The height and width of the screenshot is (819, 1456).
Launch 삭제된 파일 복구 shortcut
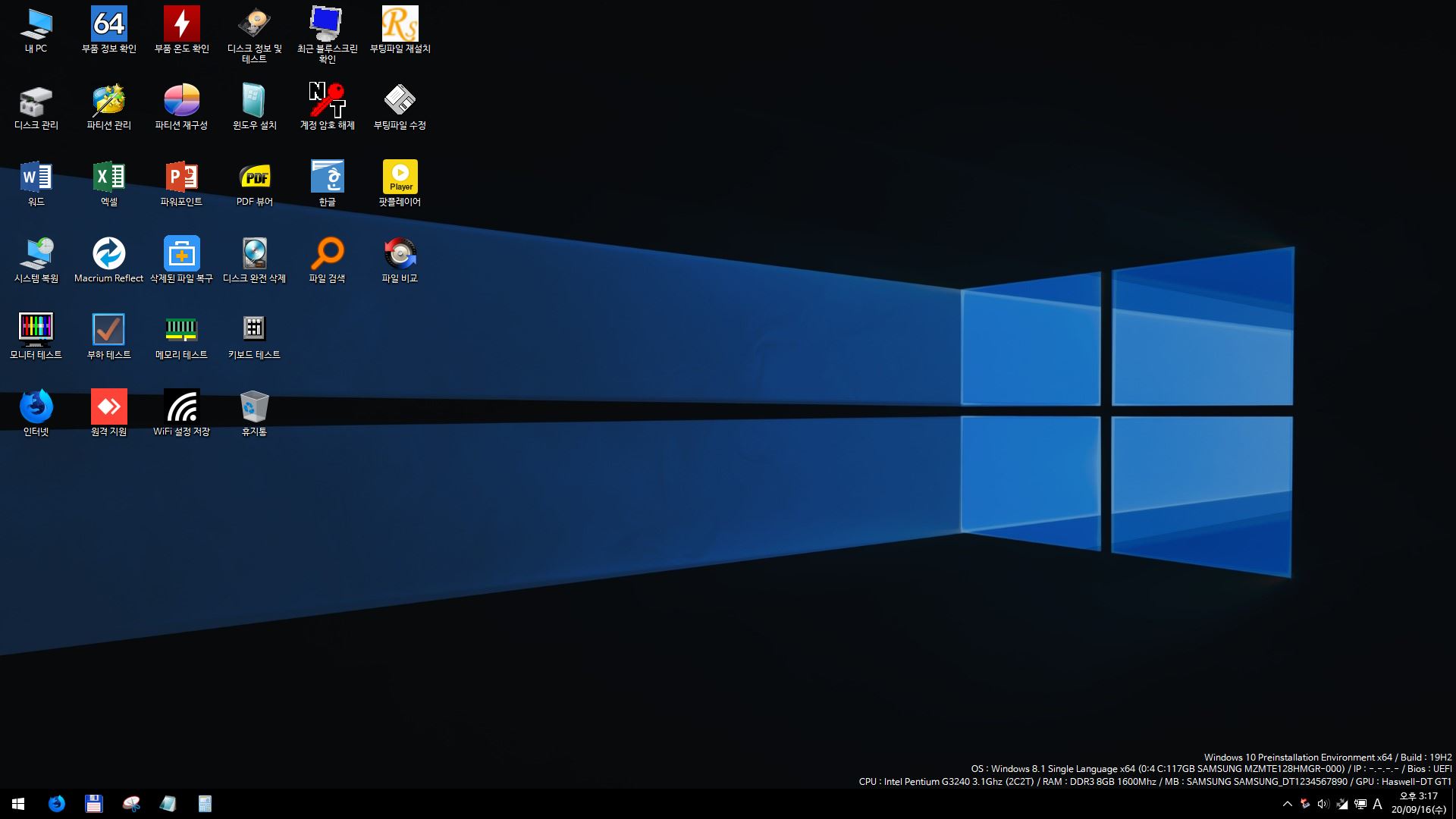point(182,260)
